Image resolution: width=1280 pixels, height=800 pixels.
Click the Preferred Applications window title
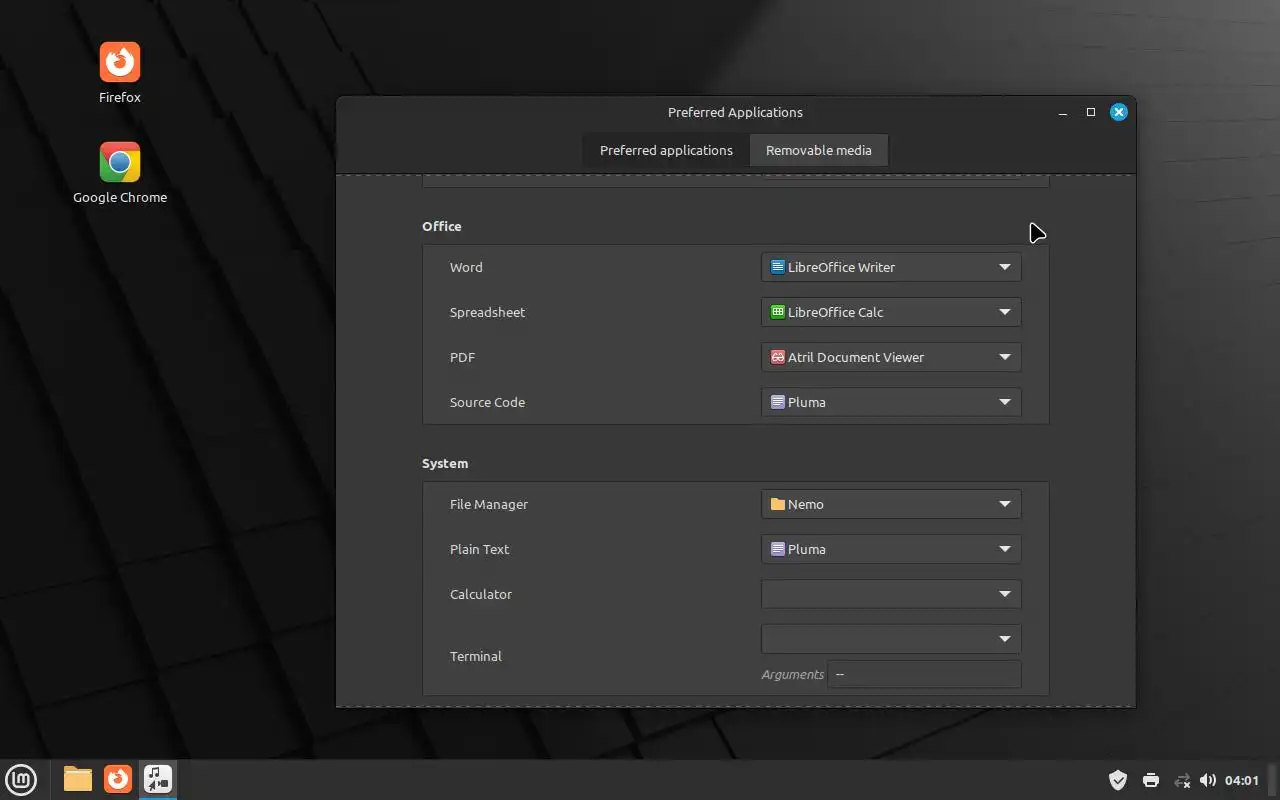pos(735,112)
